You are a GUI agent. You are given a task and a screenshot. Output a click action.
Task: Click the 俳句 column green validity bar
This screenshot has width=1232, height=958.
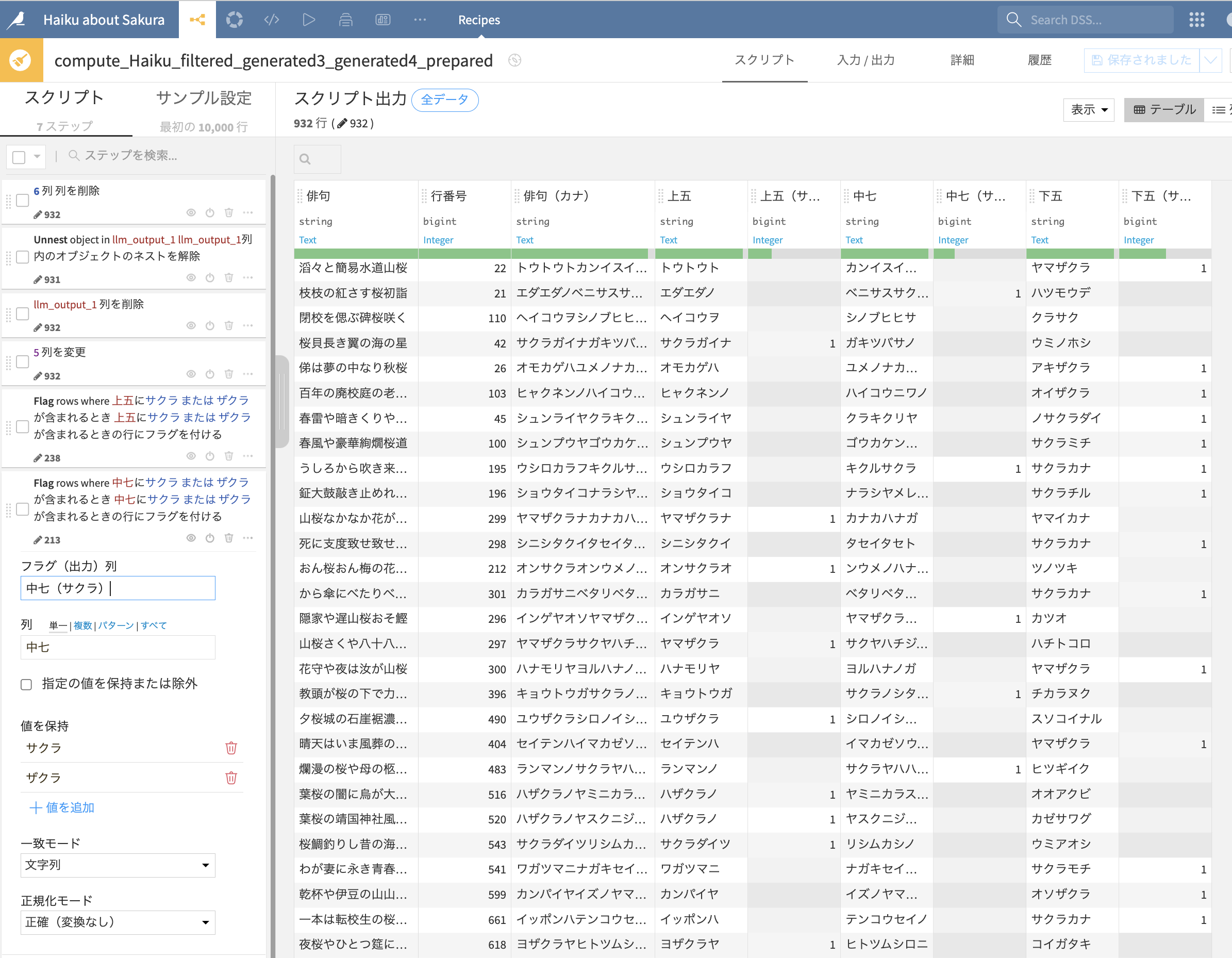(x=355, y=253)
